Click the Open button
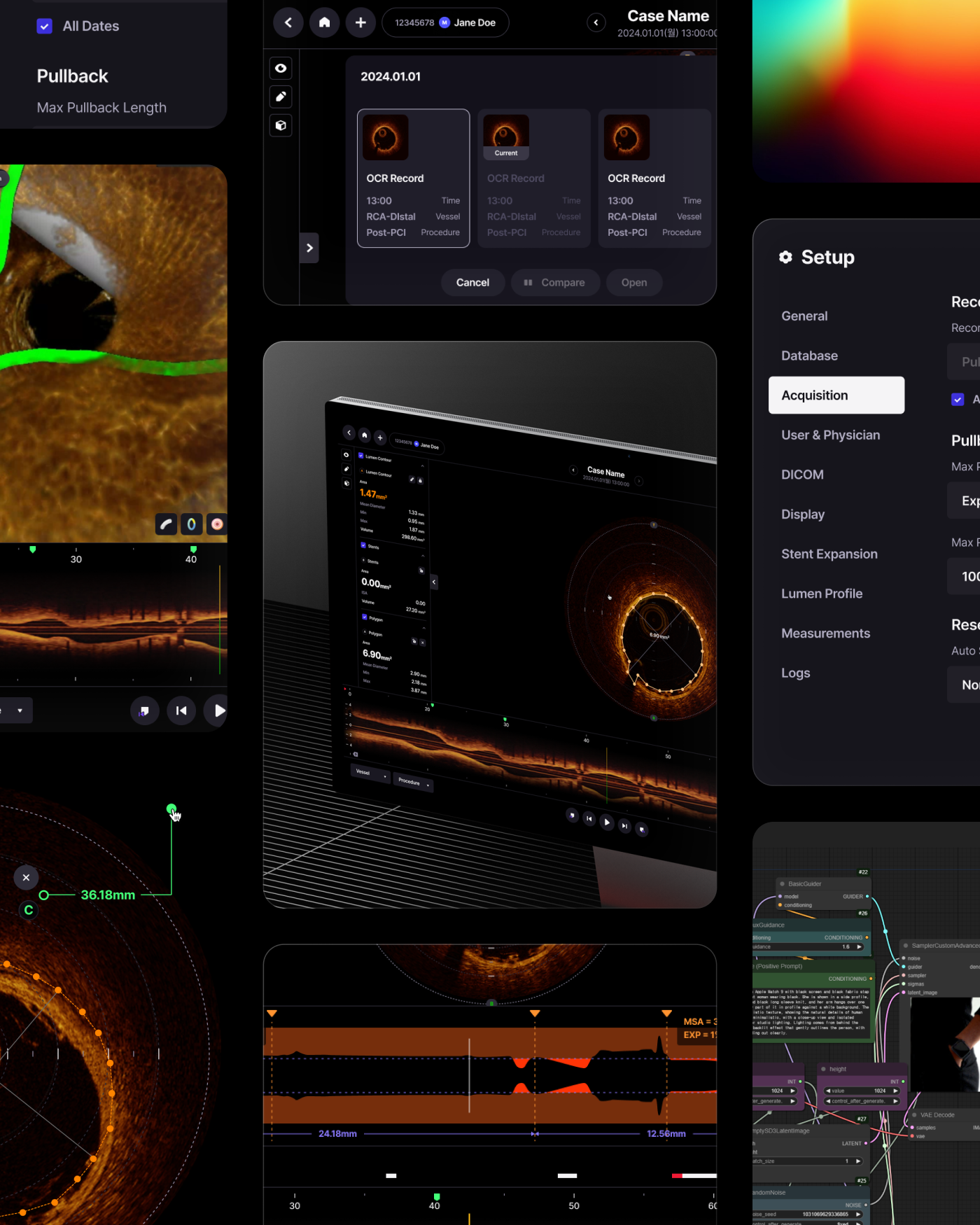 (x=634, y=283)
